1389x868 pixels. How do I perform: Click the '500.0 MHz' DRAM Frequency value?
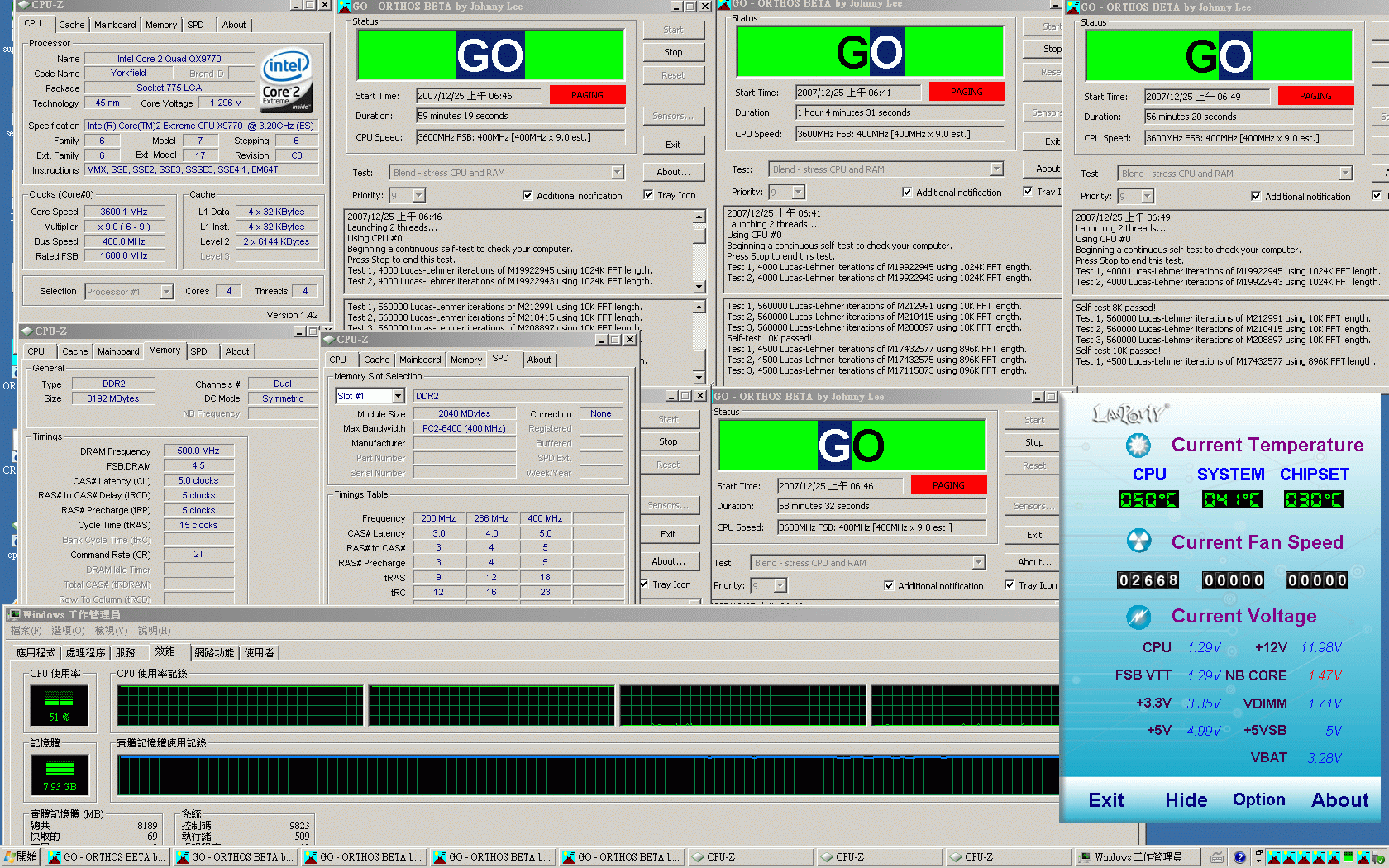pyautogui.click(x=198, y=451)
